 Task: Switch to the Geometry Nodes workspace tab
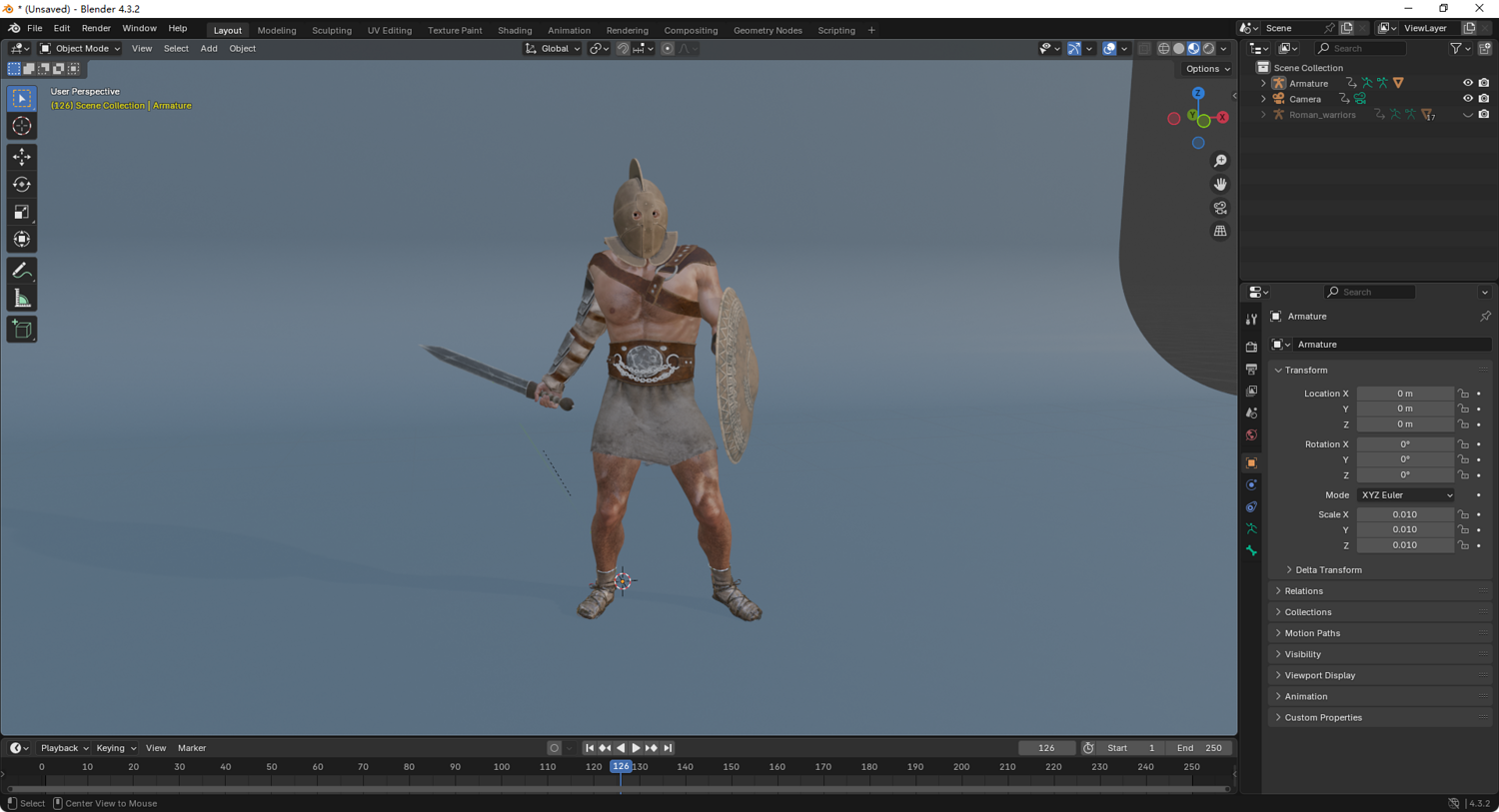click(767, 31)
